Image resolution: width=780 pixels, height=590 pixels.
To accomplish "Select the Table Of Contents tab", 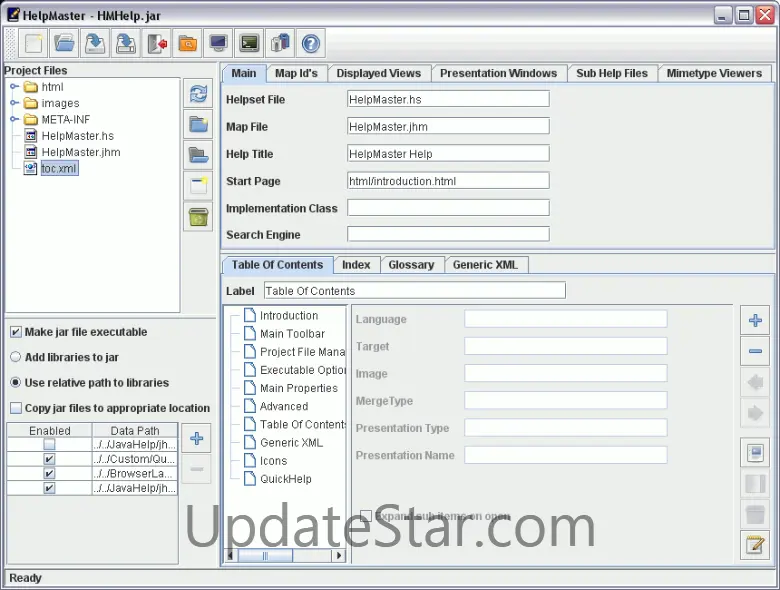I will (x=277, y=265).
